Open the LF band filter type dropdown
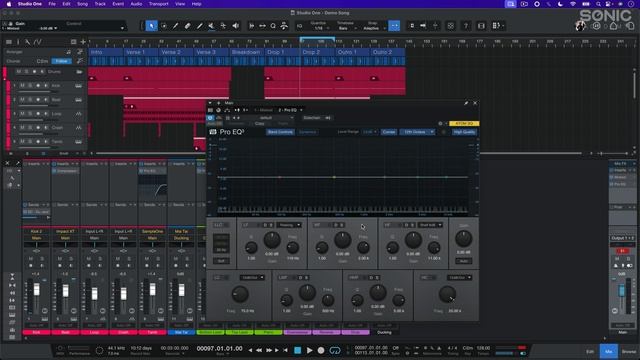 tap(289, 225)
